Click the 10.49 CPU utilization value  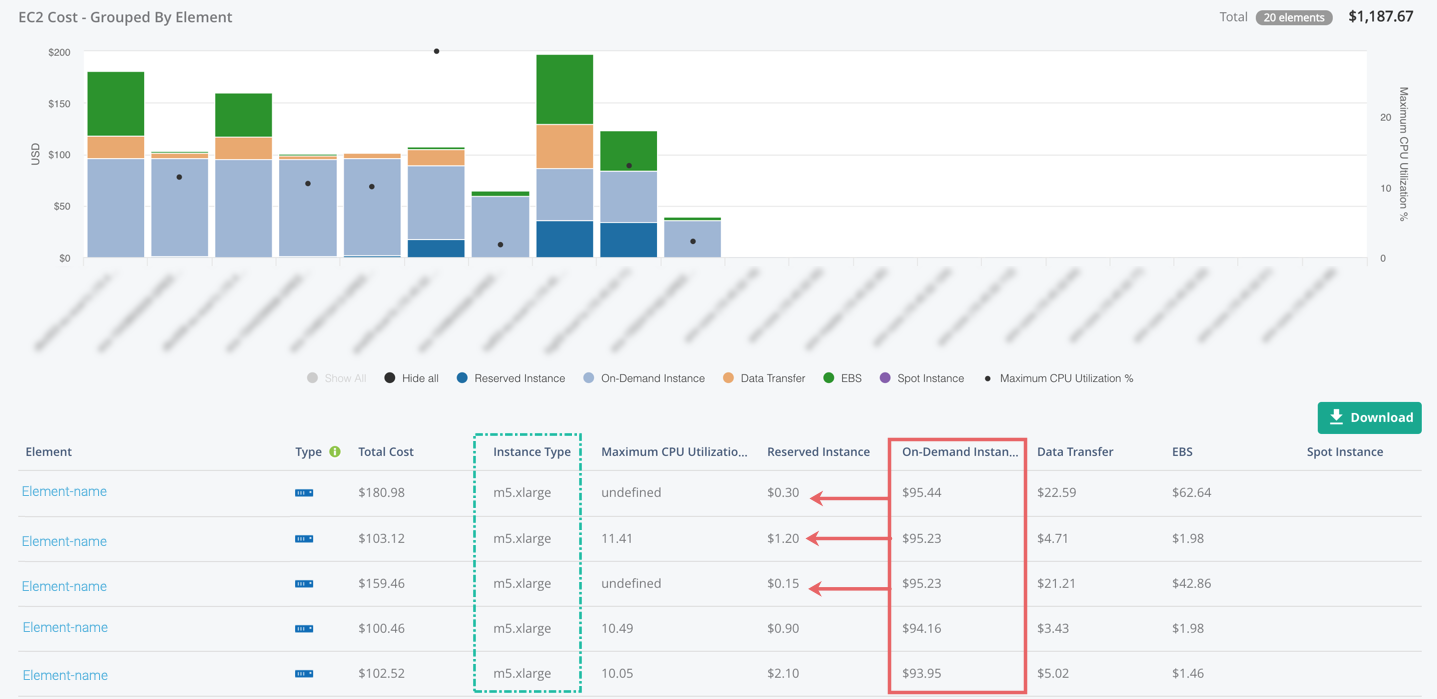point(617,628)
